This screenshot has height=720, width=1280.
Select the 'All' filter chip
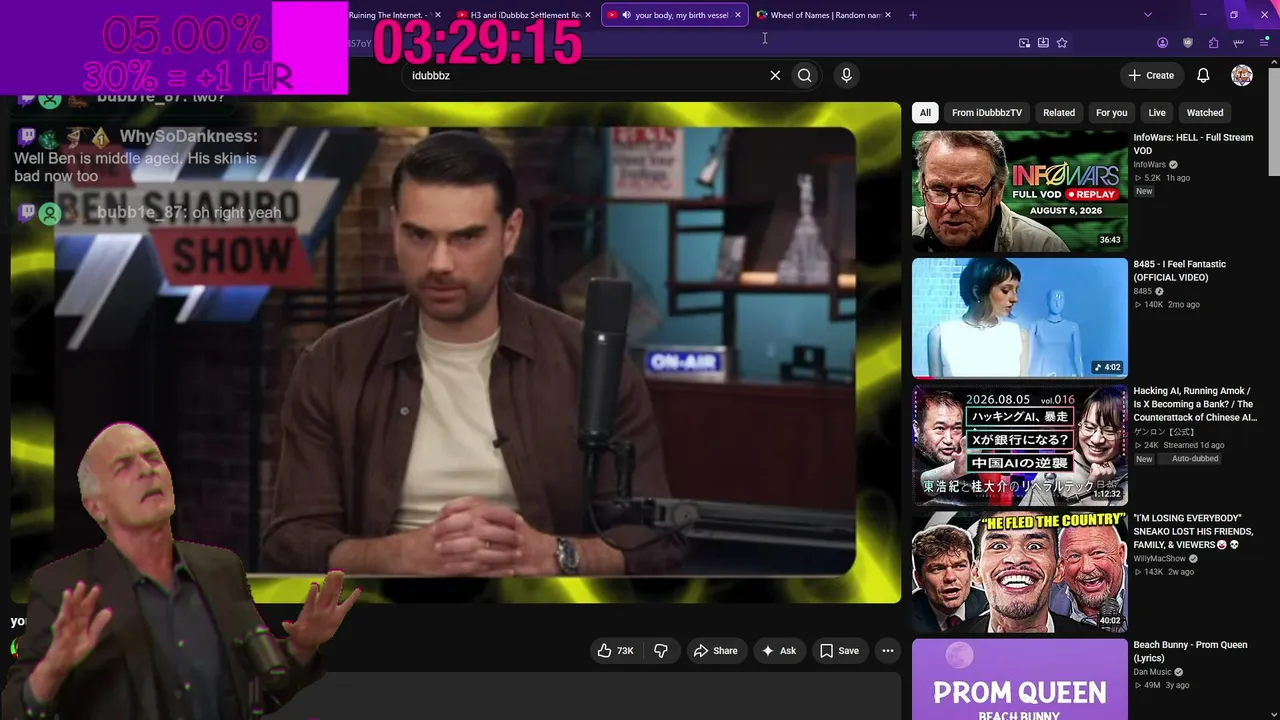coord(925,113)
